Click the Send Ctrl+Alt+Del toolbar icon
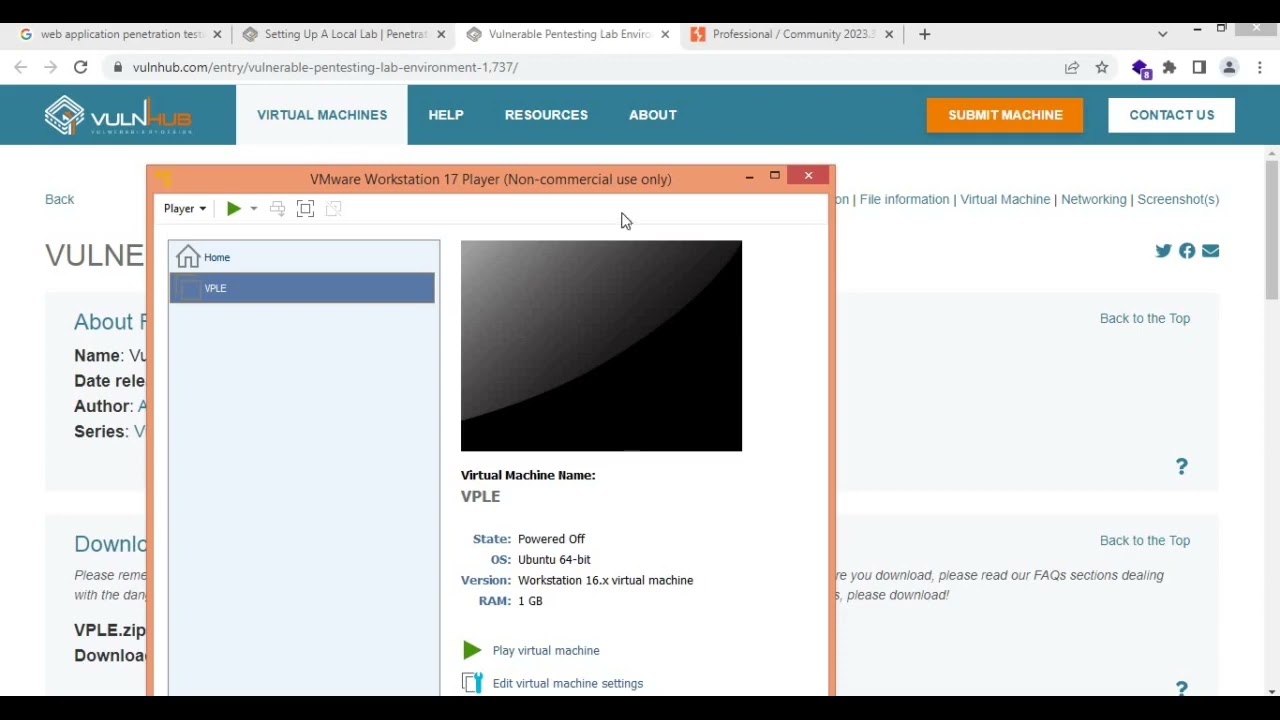This screenshot has height=720, width=1280. pos(277,208)
